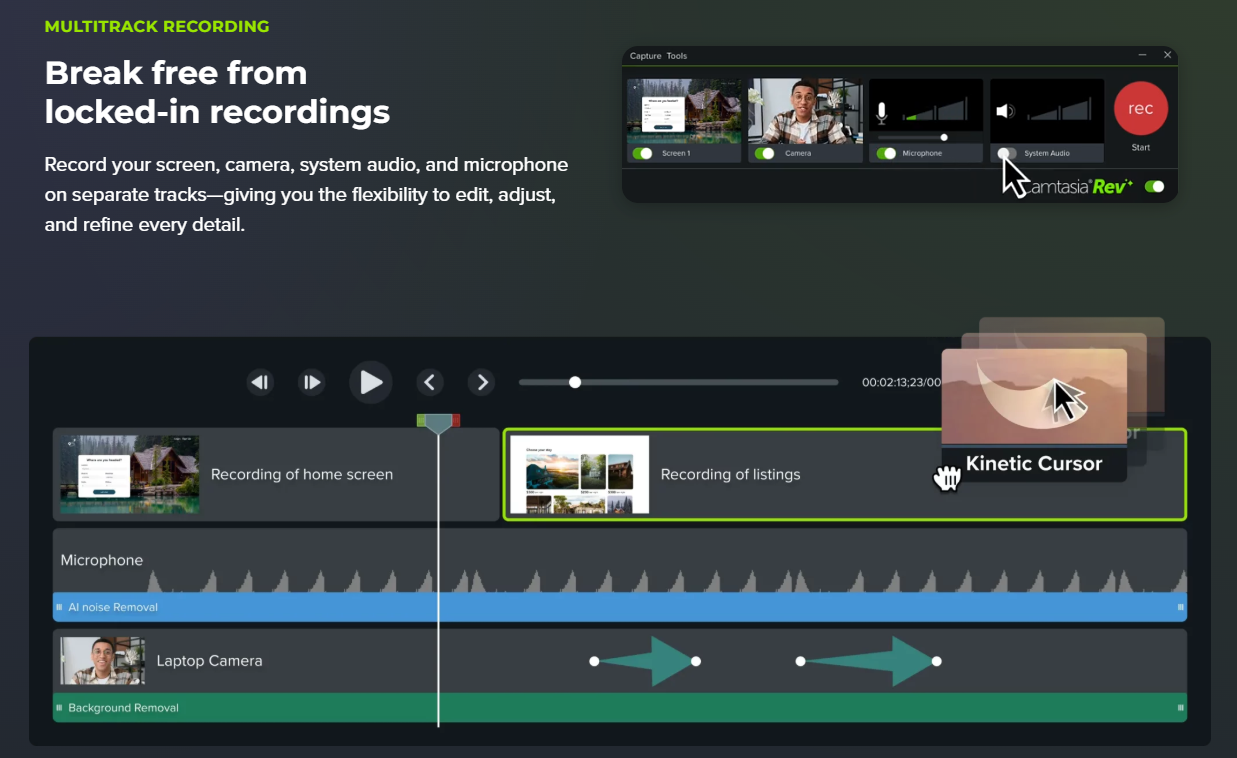Select the Recording of home screen clip

[x=276, y=475]
